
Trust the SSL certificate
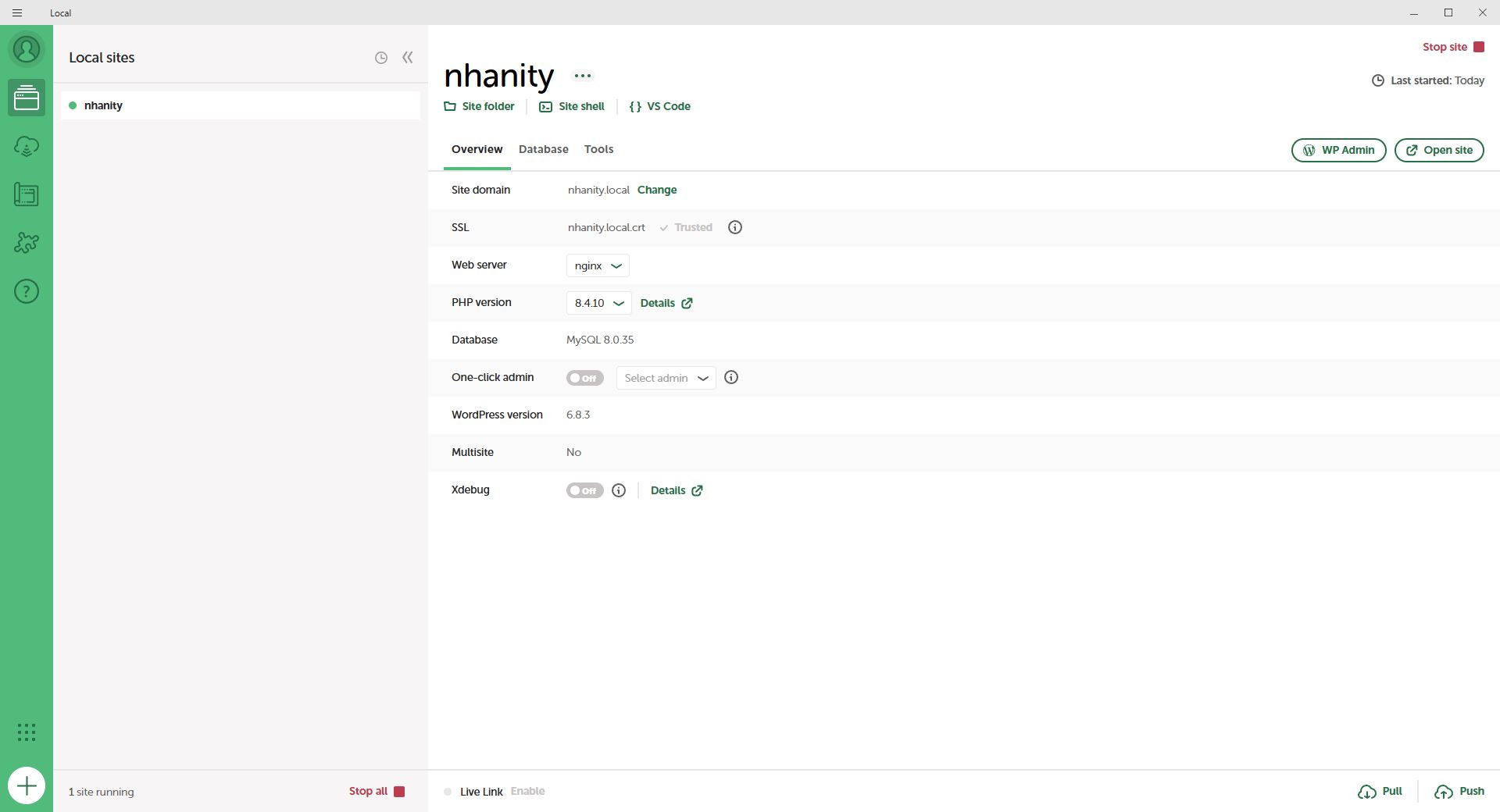coord(686,227)
